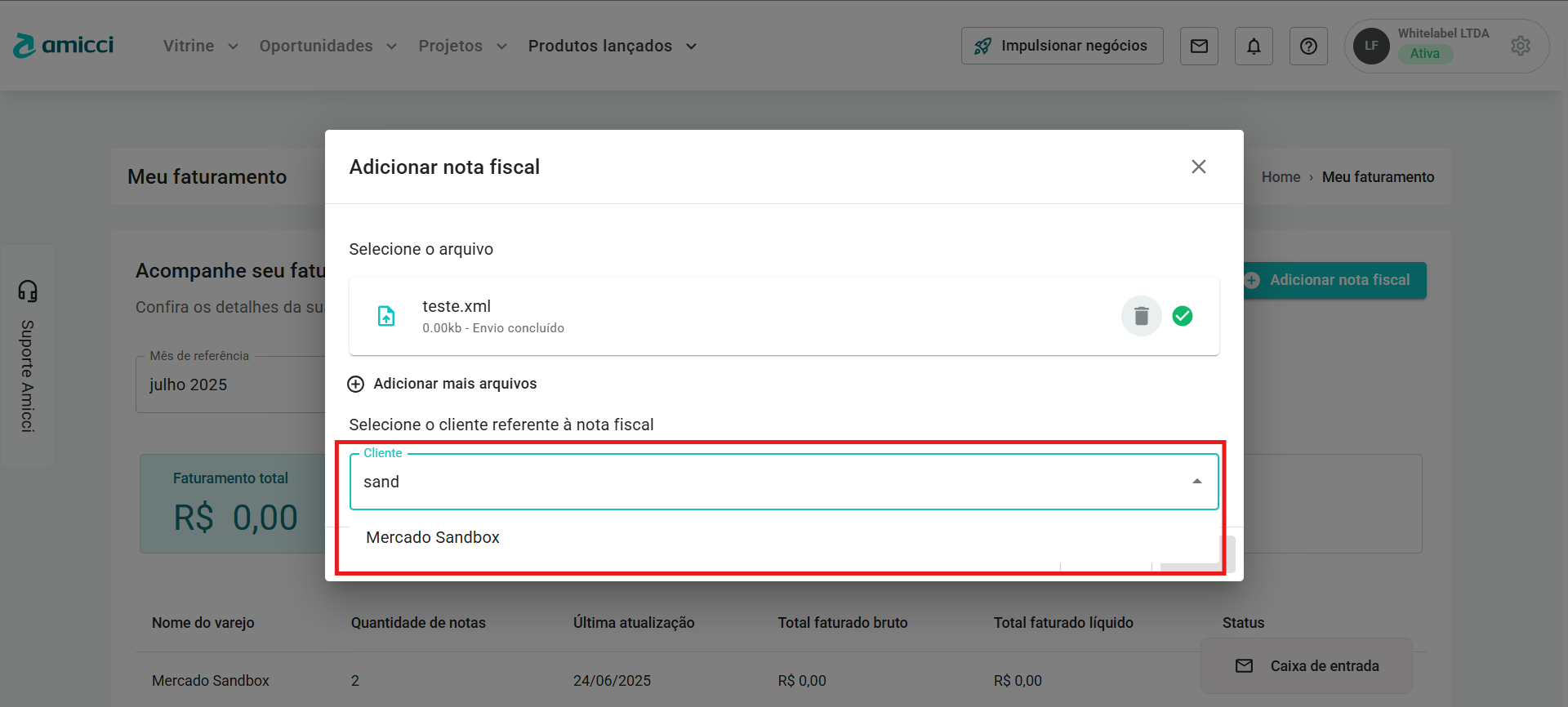This screenshot has width=1568, height=707.
Task: Select Mercado Sandbox from client list
Action: coord(433,537)
